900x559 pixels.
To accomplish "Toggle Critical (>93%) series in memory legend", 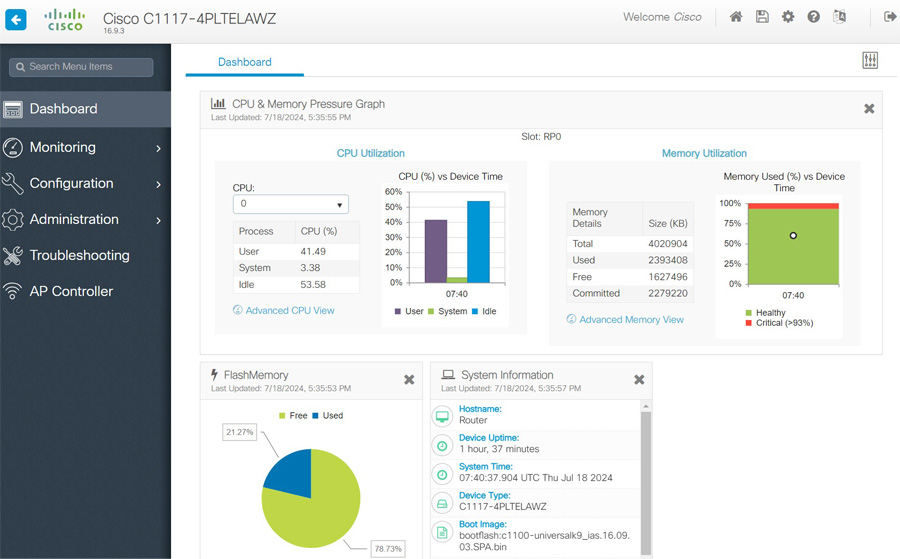I will pos(779,323).
